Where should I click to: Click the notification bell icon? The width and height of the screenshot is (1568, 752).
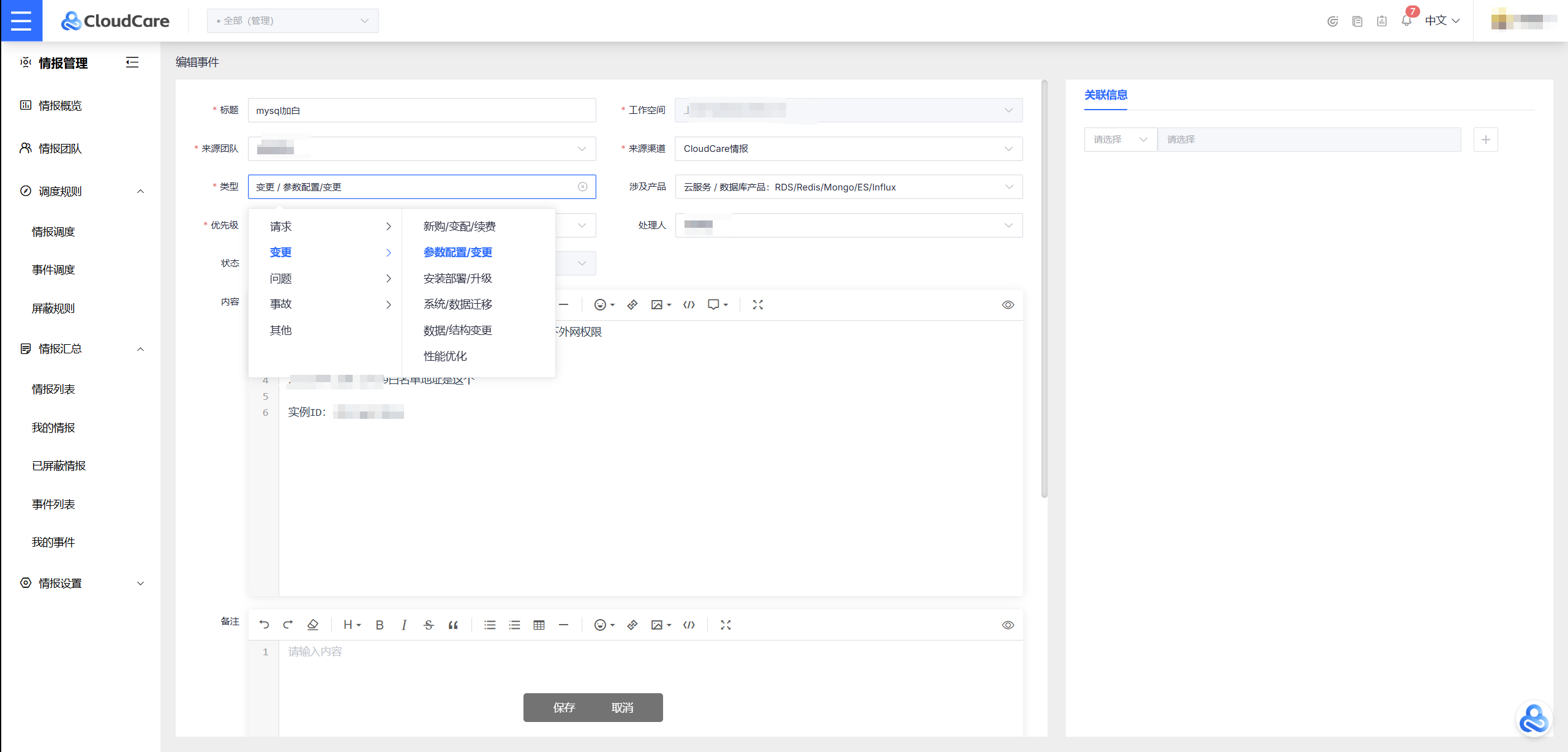tap(1406, 21)
